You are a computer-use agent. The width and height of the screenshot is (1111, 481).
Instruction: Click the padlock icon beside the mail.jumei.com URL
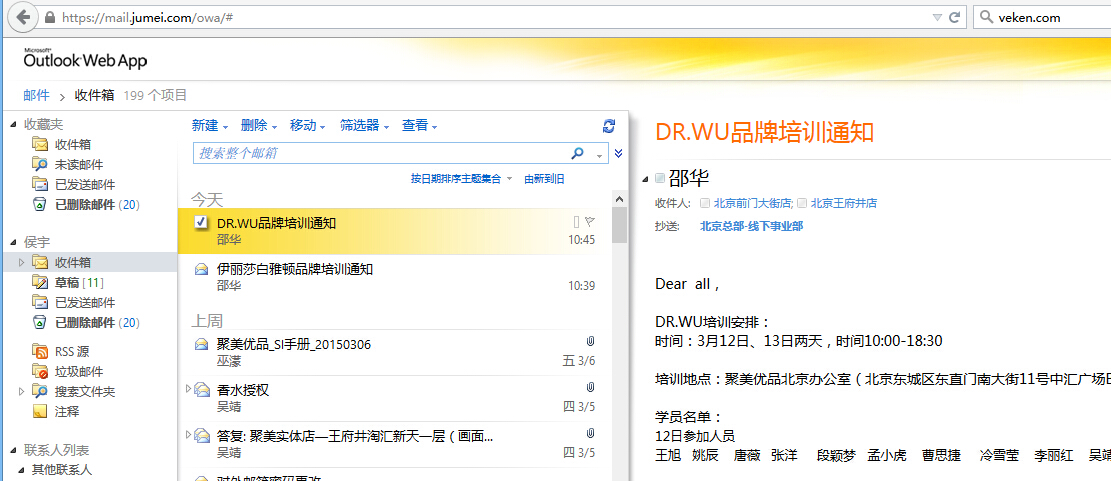(x=49, y=18)
